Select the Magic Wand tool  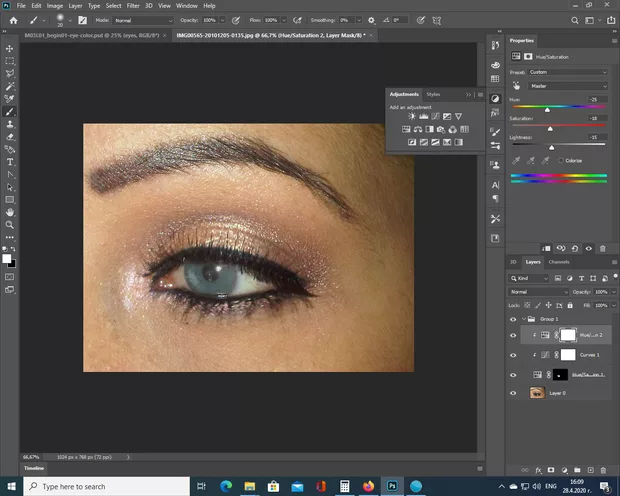[x=10, y=86]
